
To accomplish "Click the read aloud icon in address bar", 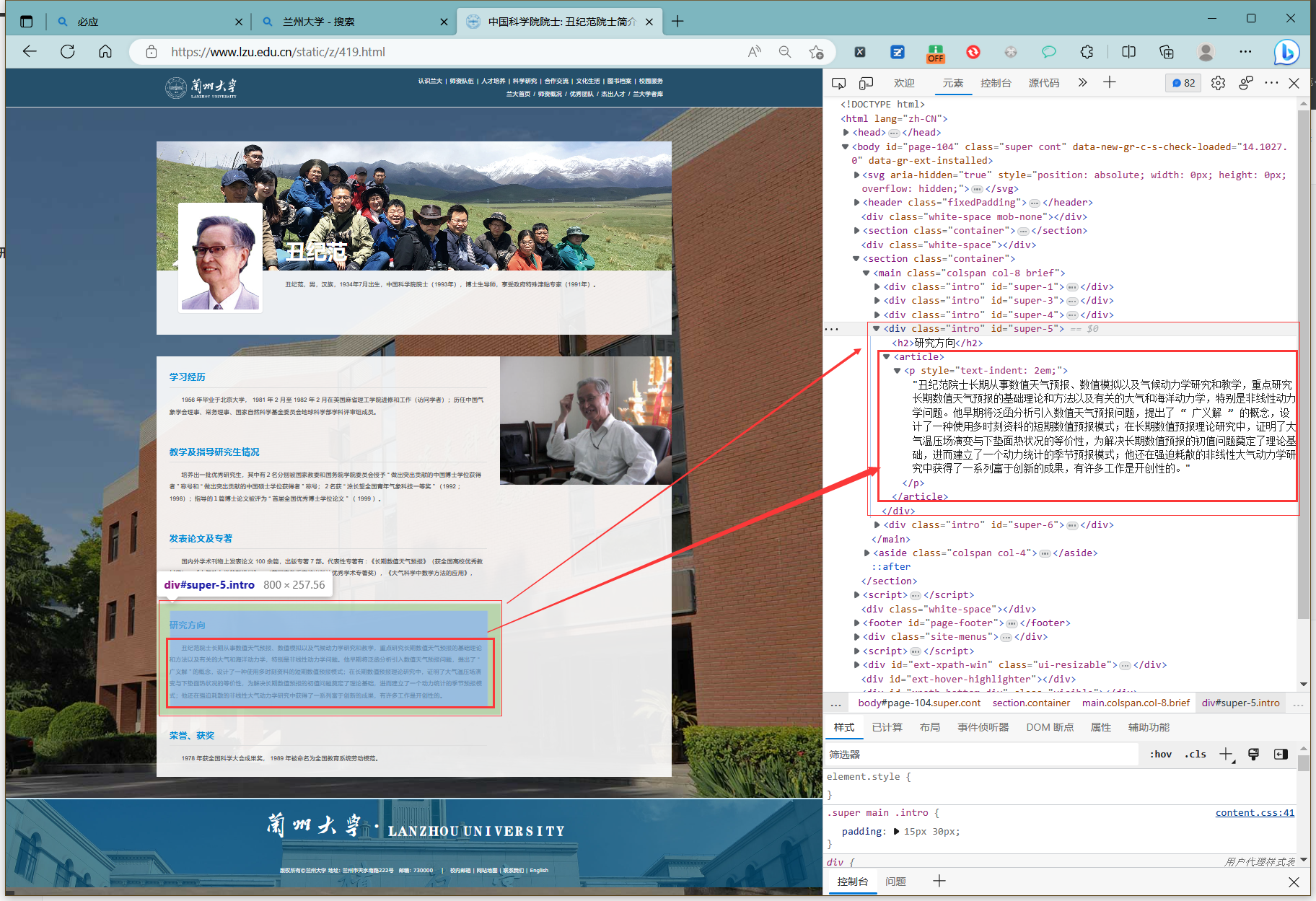I will pos(755,51).
